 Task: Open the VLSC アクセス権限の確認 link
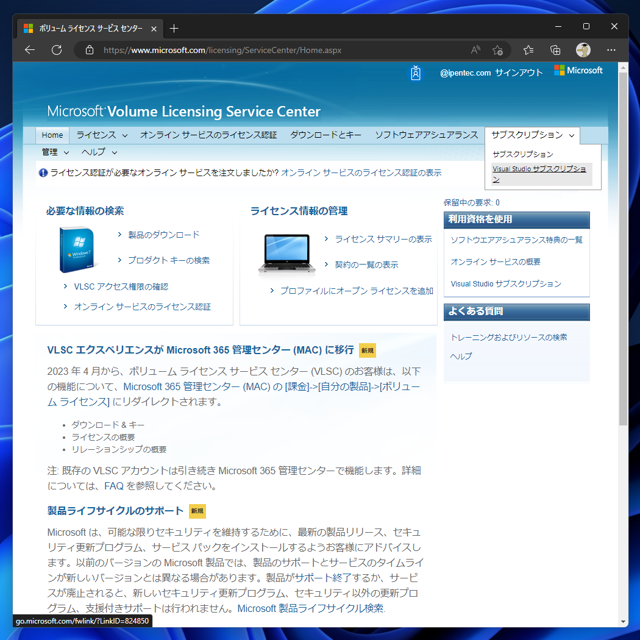(121, 287)
